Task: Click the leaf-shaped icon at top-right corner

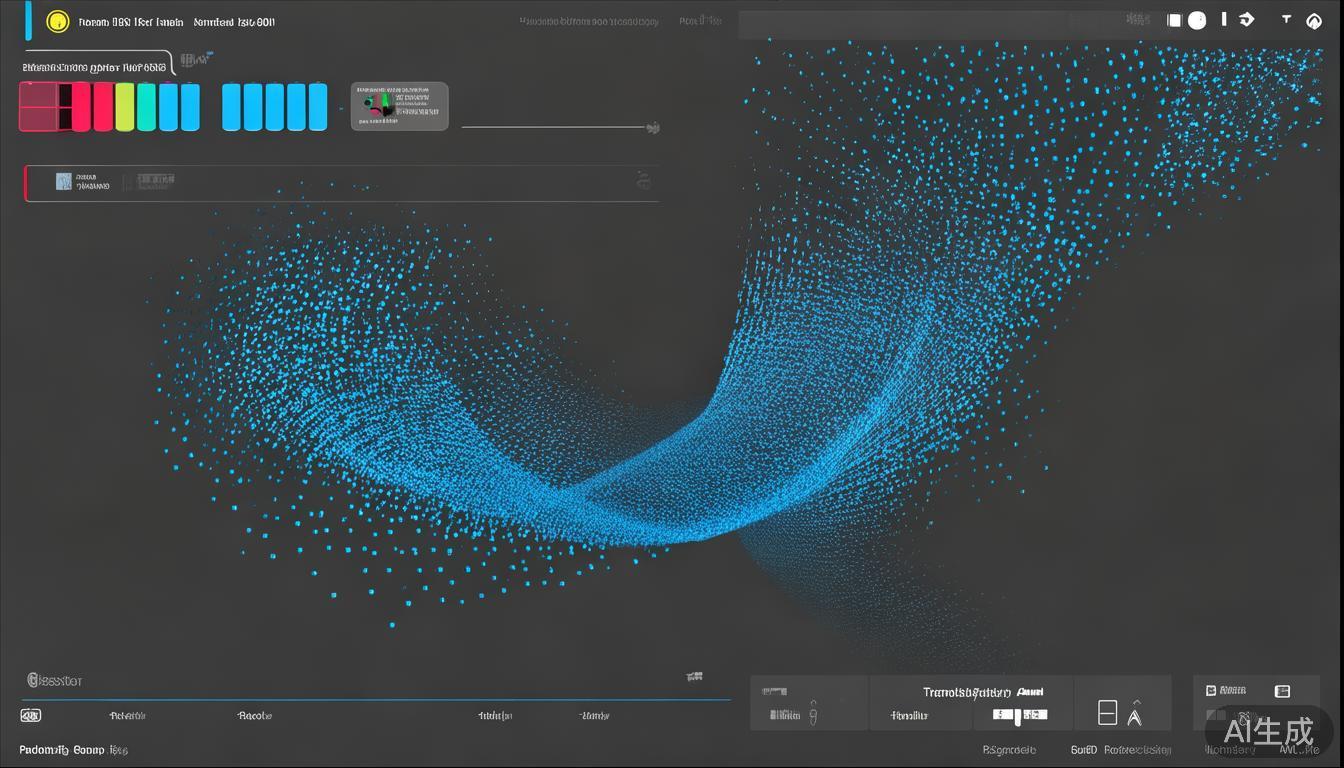Action: tap(1314, 20)
